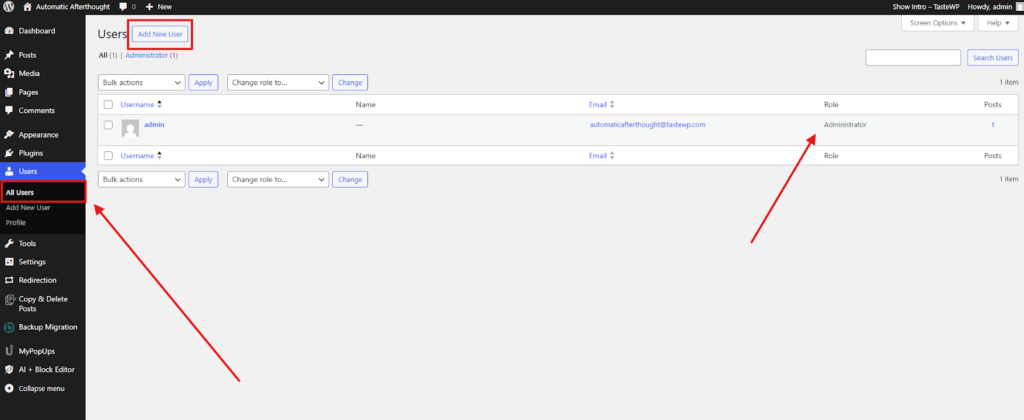Screen dimensions: 1024x420
Task: Click the Dashboard gauge icon in sidebar
Action: point(9,31)
